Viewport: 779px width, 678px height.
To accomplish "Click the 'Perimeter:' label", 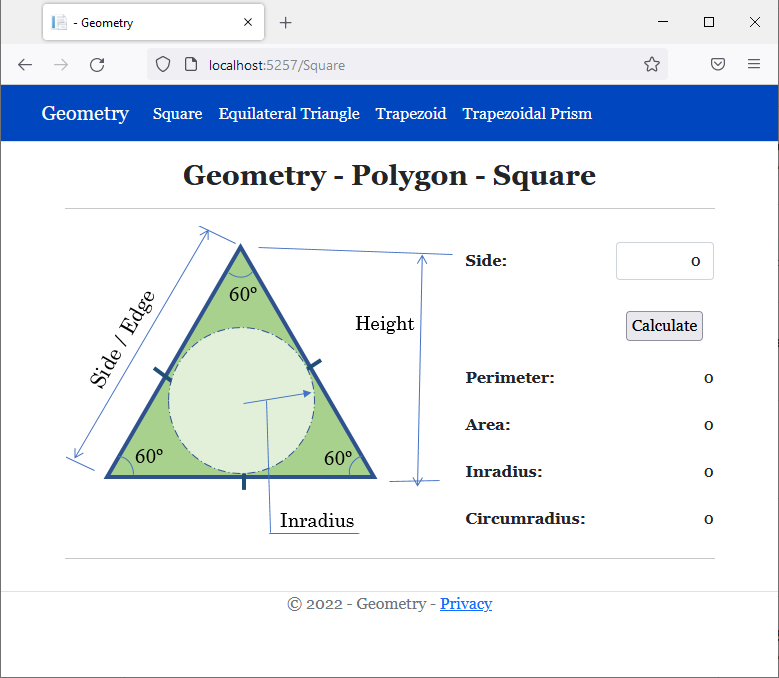I will click(x=510, y=378).
